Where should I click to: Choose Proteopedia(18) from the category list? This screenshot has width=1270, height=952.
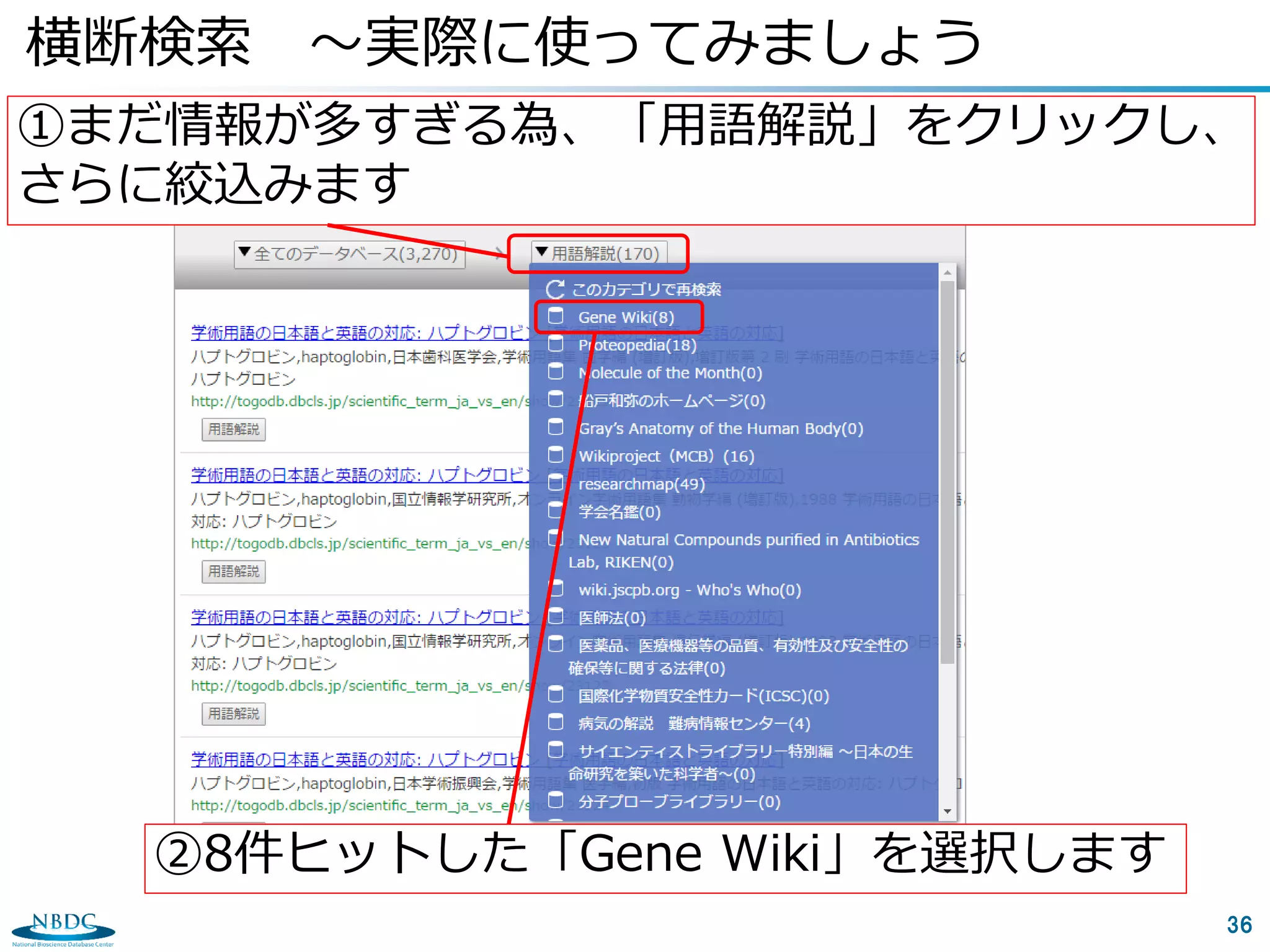tap(637, 345)
